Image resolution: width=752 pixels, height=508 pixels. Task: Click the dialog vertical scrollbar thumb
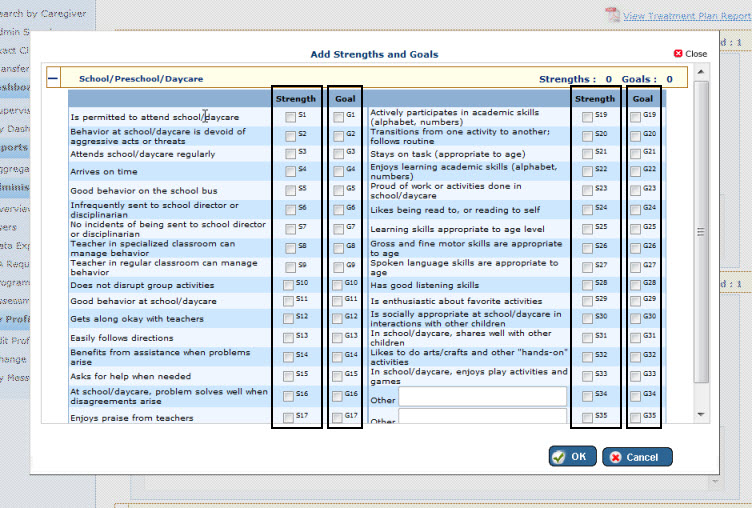701,232
